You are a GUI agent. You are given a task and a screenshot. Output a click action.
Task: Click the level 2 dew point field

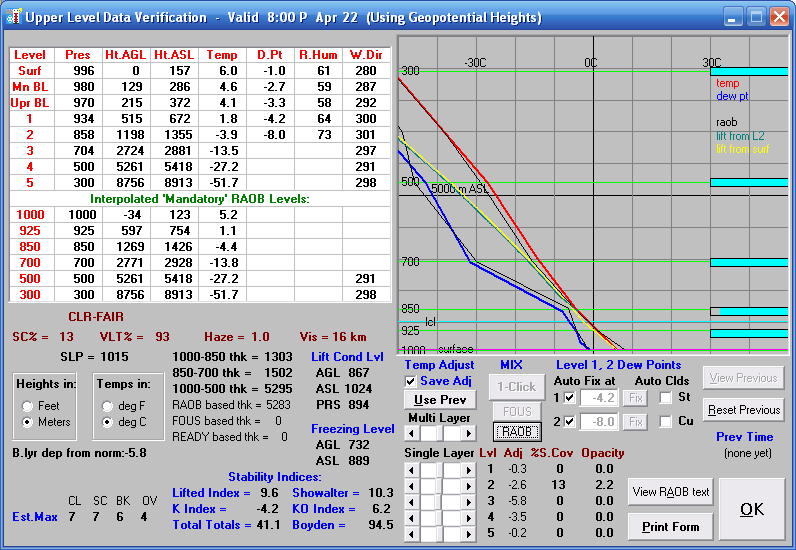(600, 422)
